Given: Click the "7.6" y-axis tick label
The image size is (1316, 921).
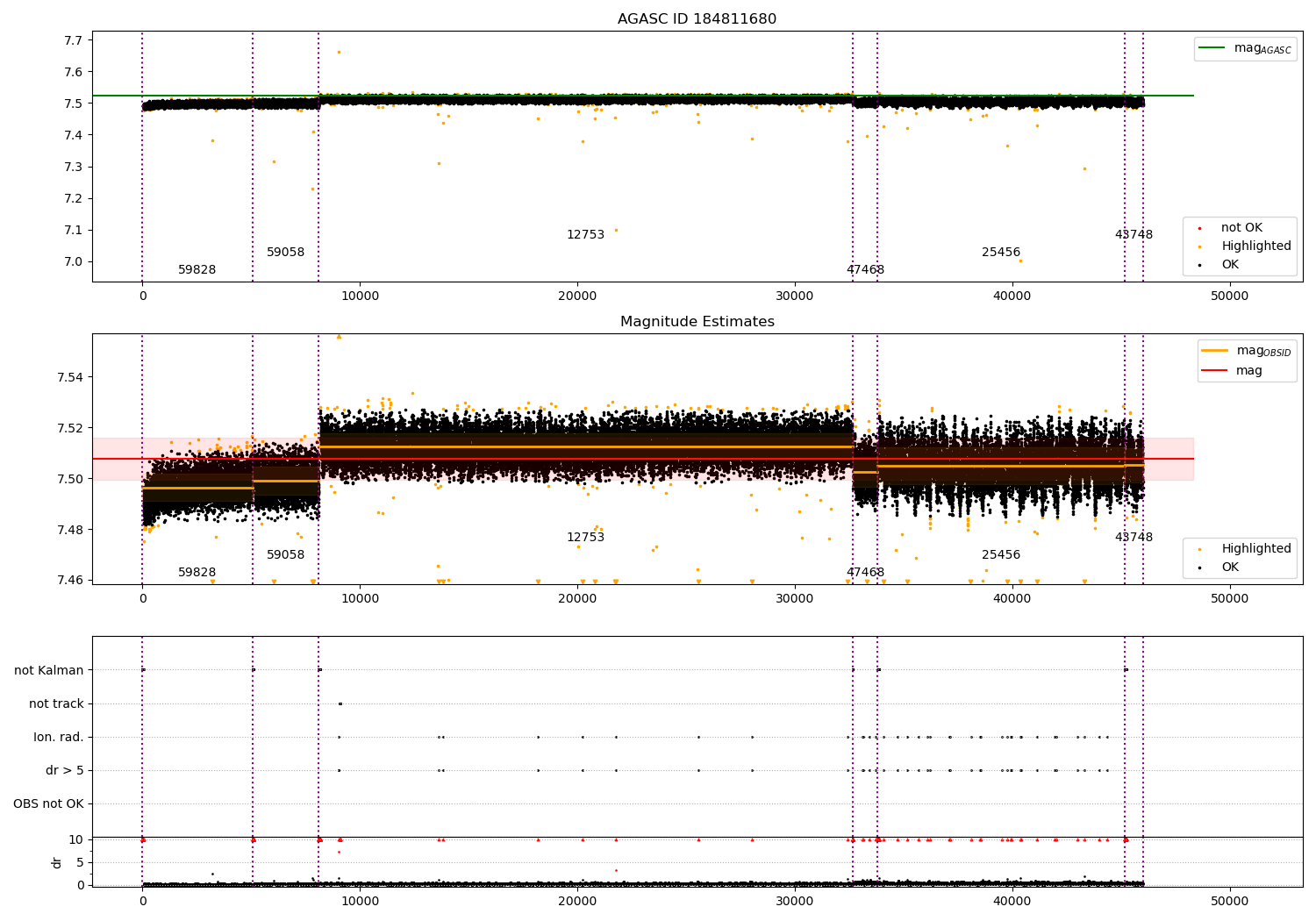Looking at the screenshot, I should [74, 72].
